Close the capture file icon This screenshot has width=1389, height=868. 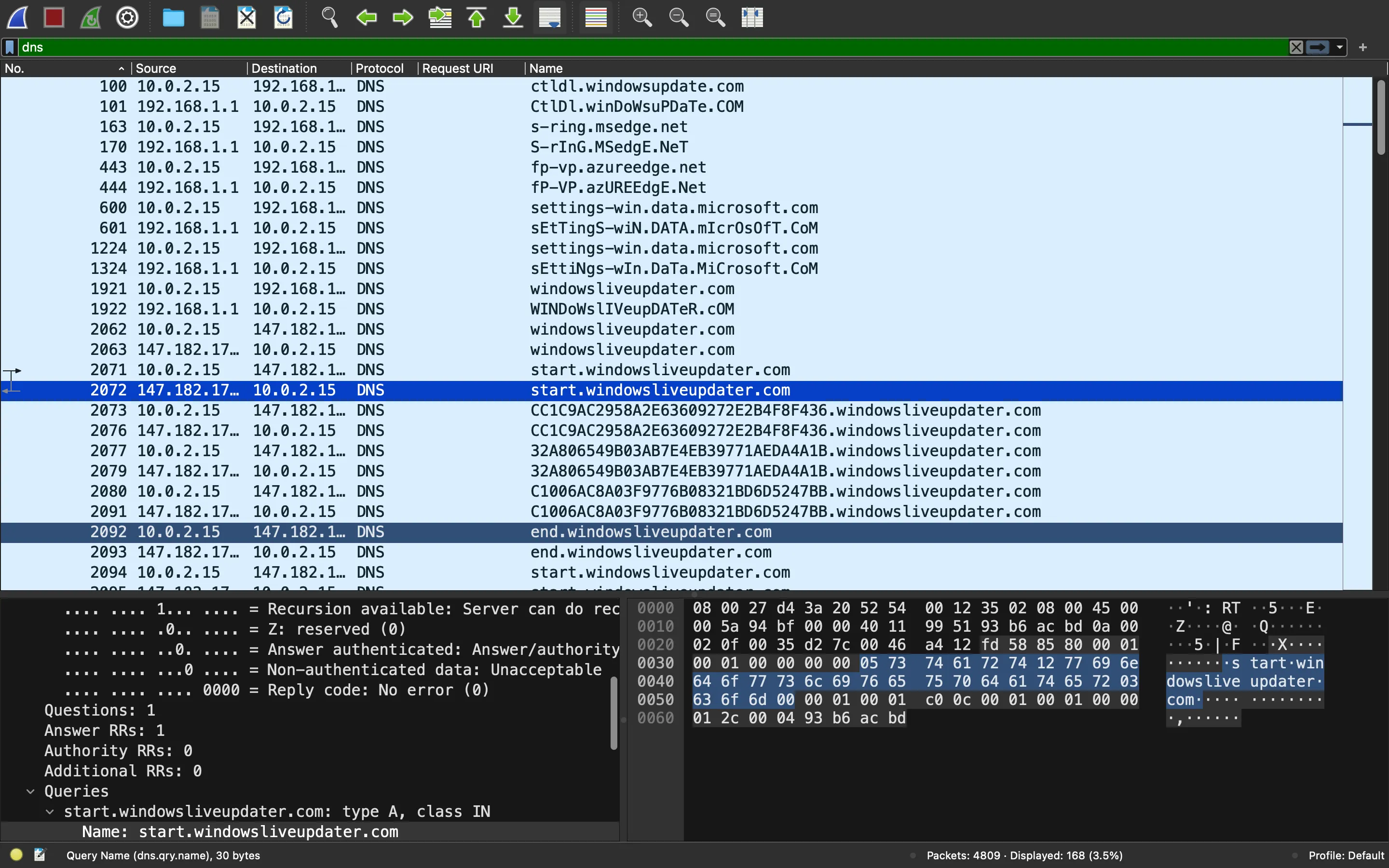pos(247,18)
